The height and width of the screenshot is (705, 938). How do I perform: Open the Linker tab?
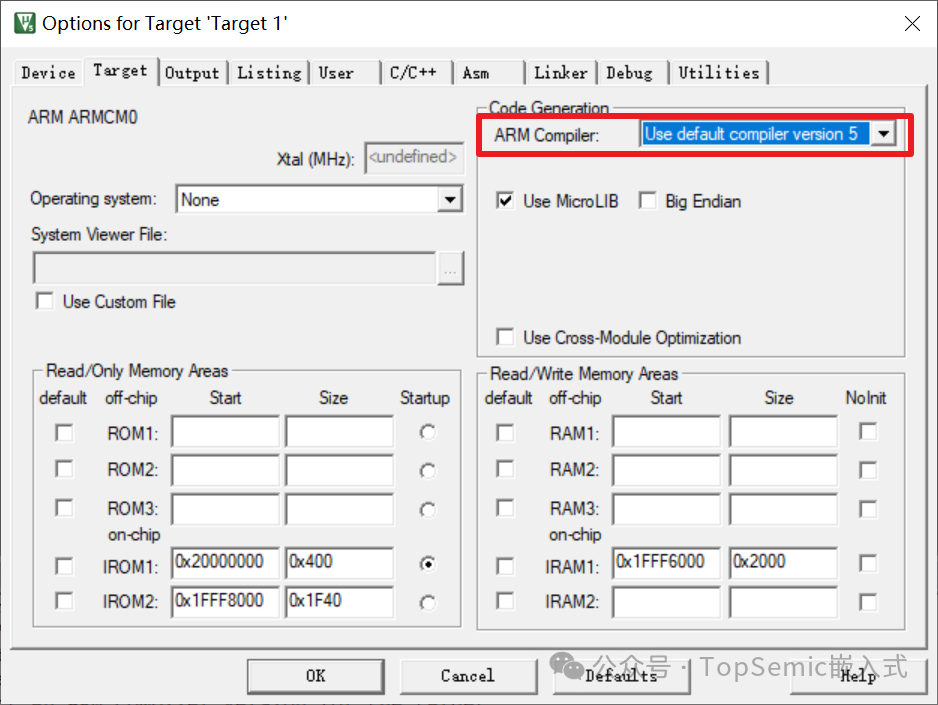tap(560, 73)
